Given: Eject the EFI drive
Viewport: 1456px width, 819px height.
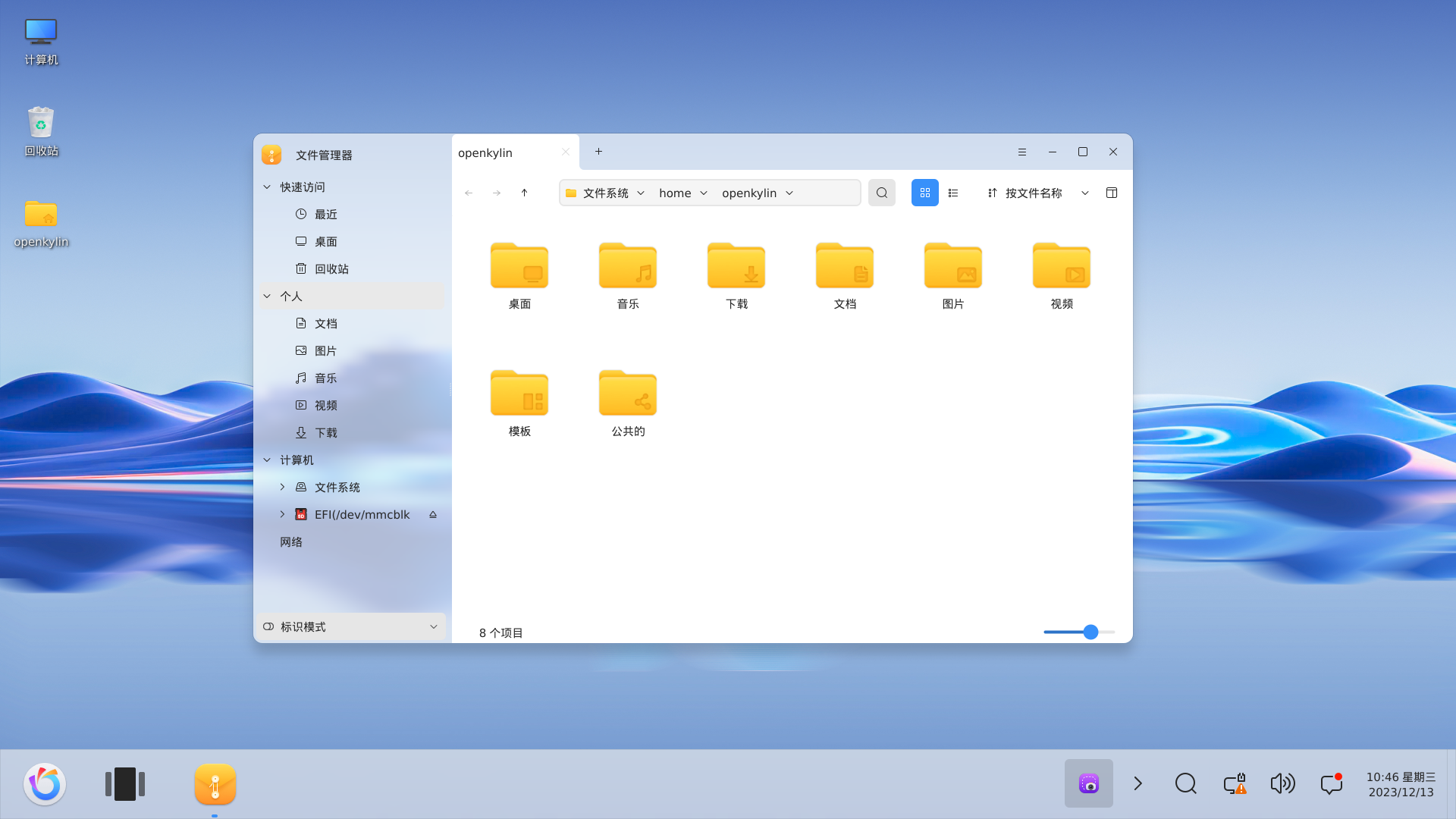Looking at the screenshot, I should pyautogui.click(x=433, y=515).
